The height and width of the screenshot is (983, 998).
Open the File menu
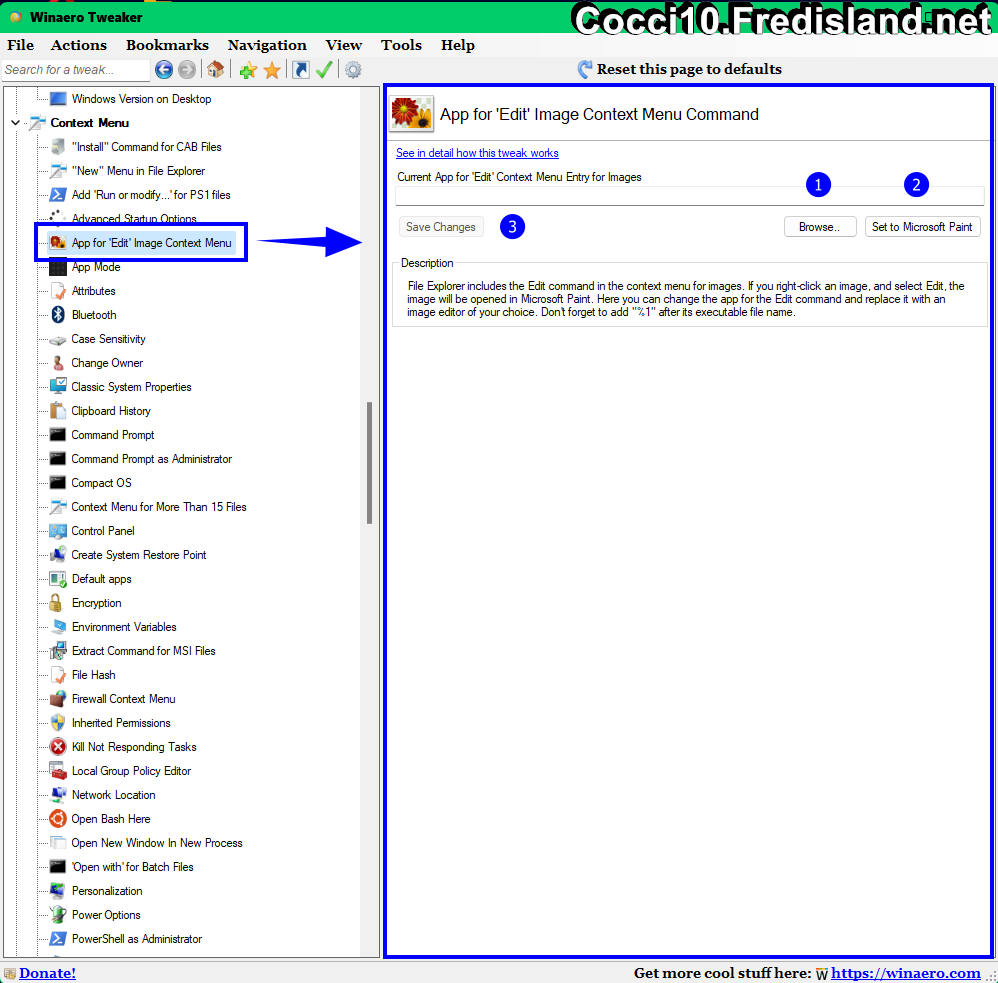click(20, 45)
